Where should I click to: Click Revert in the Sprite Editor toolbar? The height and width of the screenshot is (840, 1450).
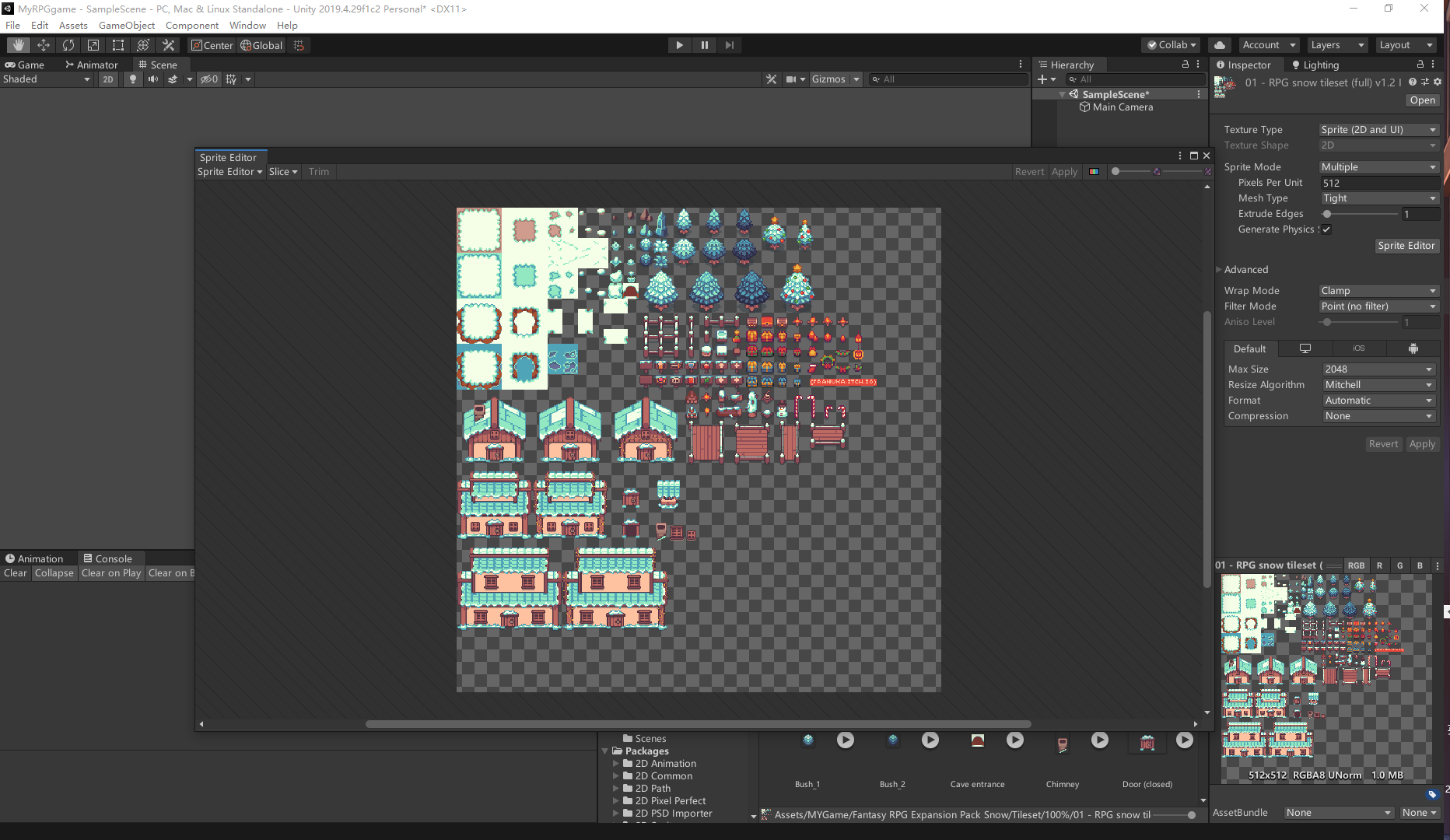click(1029, 172)
